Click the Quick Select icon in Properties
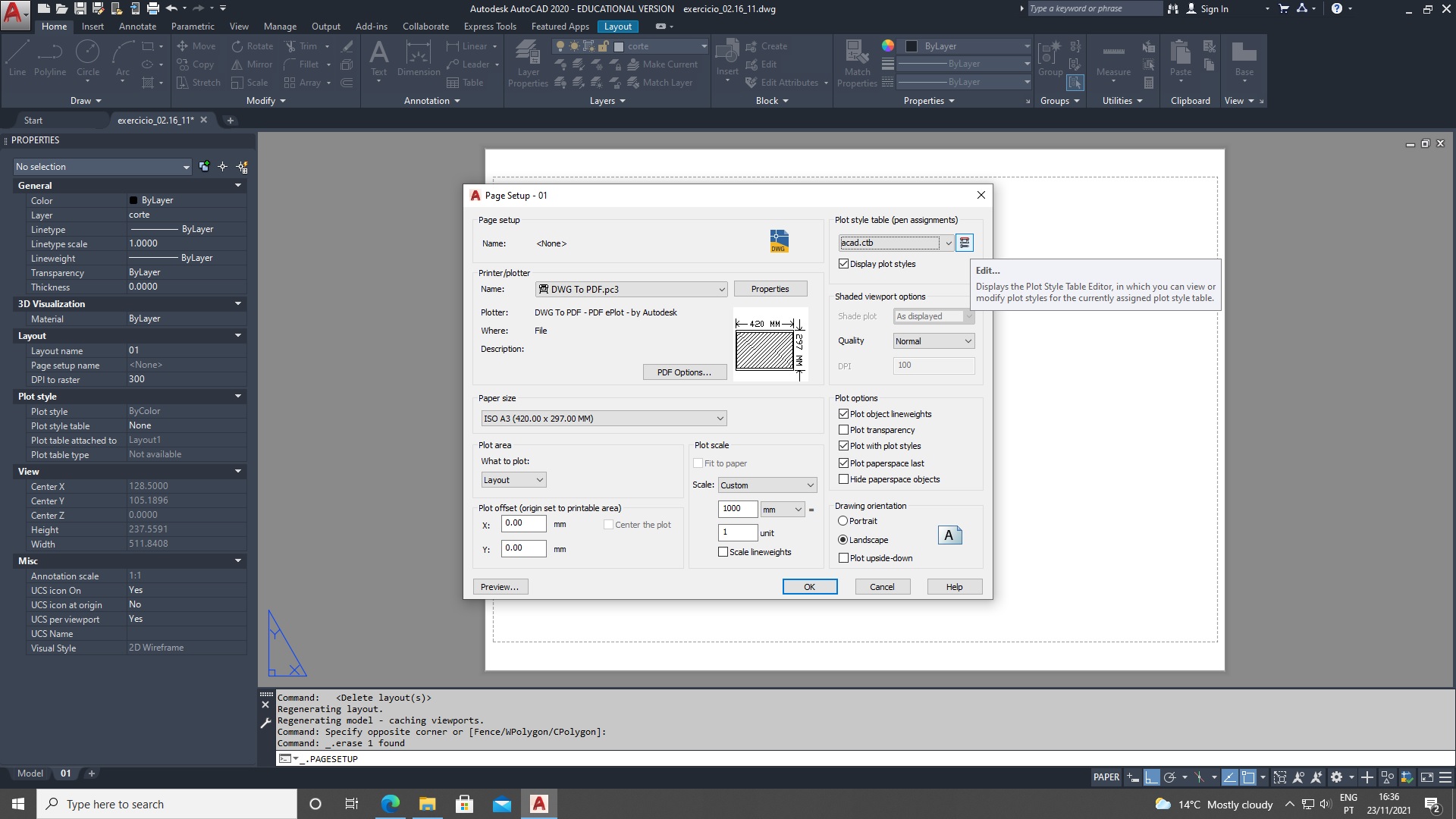 [242, 167]
